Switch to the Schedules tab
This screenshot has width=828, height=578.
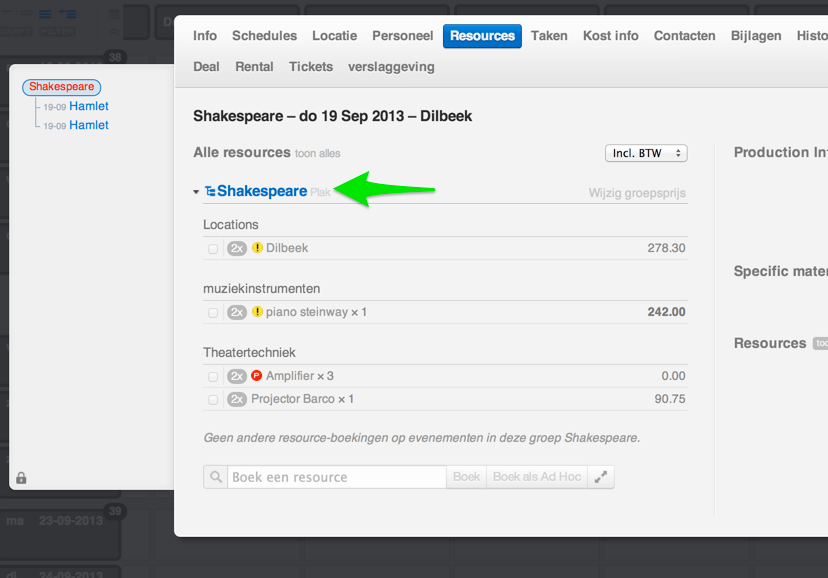264,36
